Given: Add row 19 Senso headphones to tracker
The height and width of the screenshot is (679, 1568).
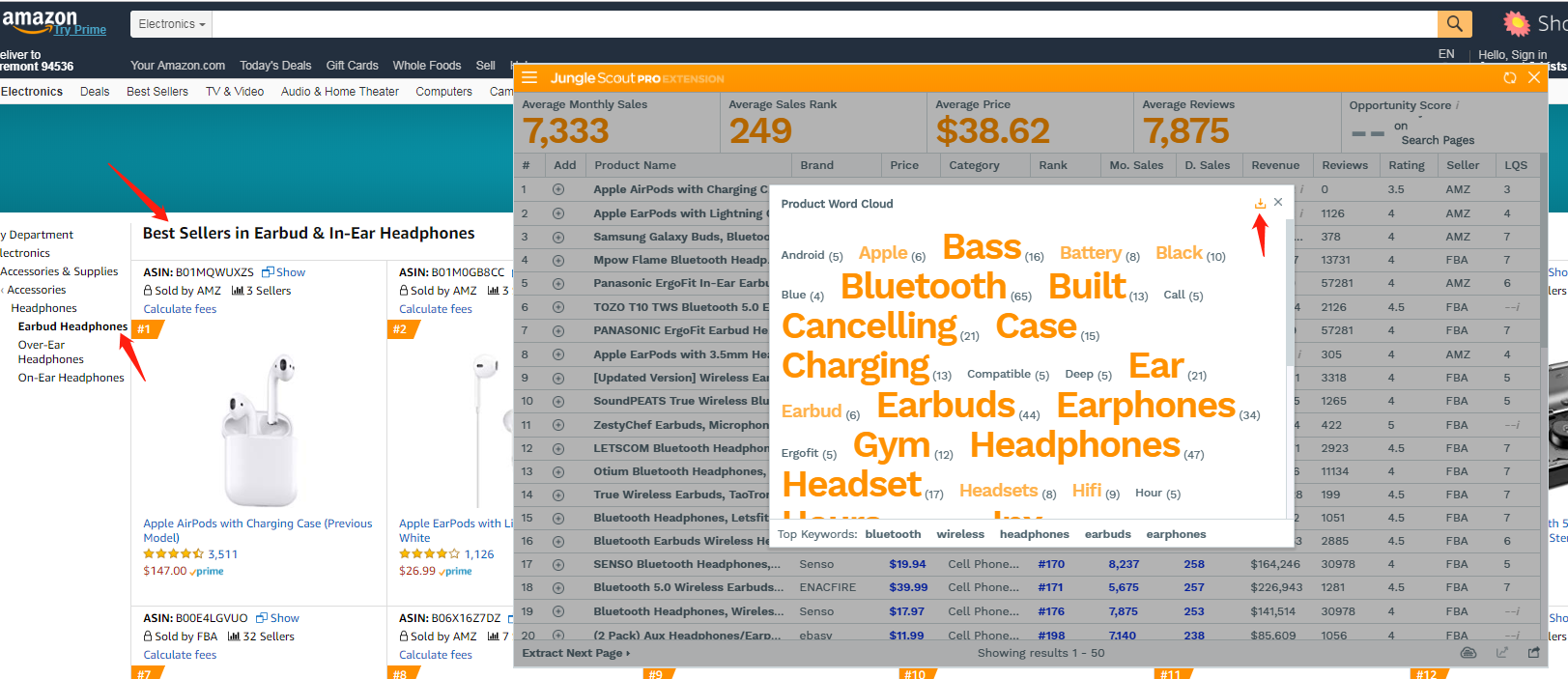Looking at the screenshot, I should point(558,611).
